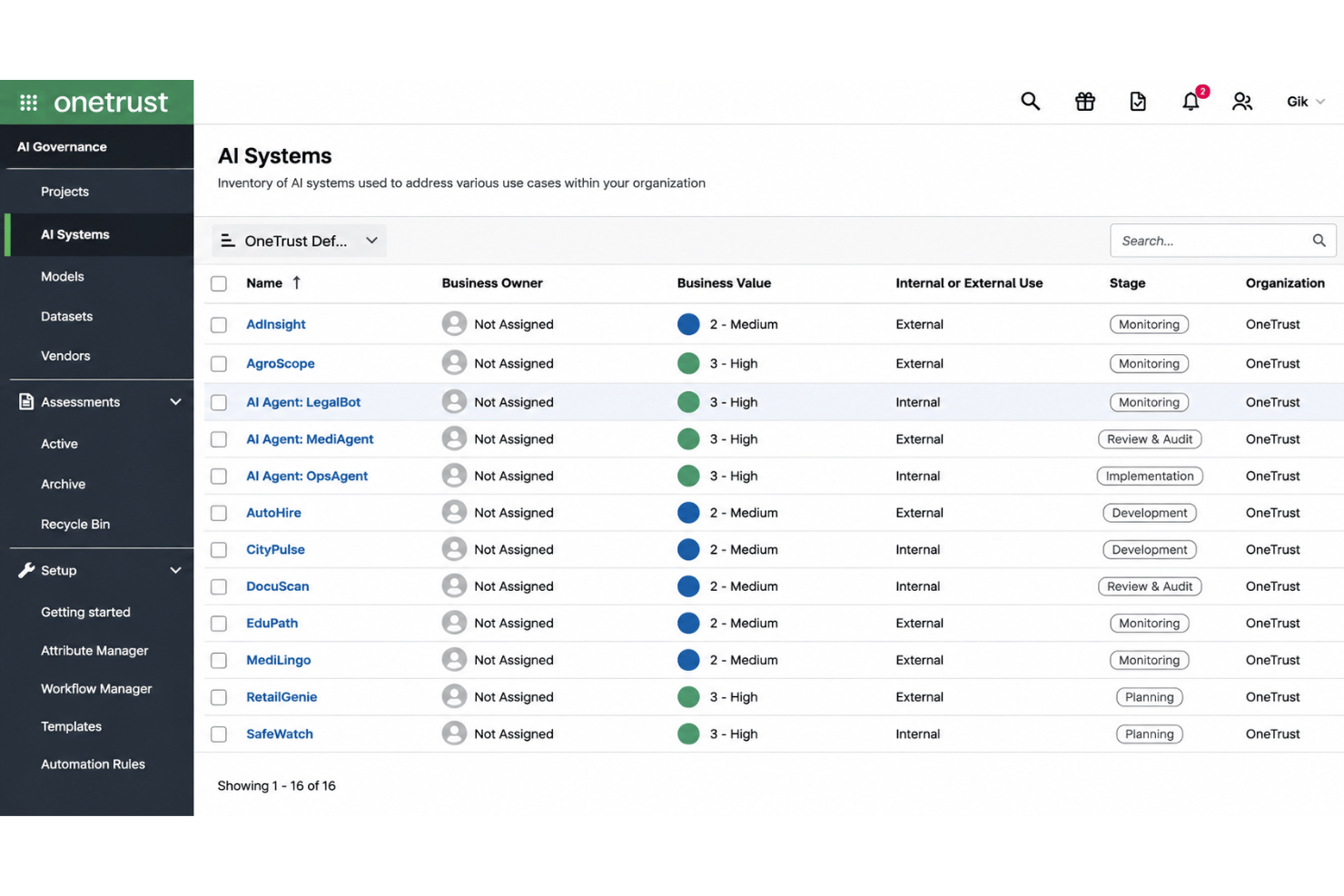Click the magnifier icon in top bar
1344x896 pixels.
point(1030,102)
